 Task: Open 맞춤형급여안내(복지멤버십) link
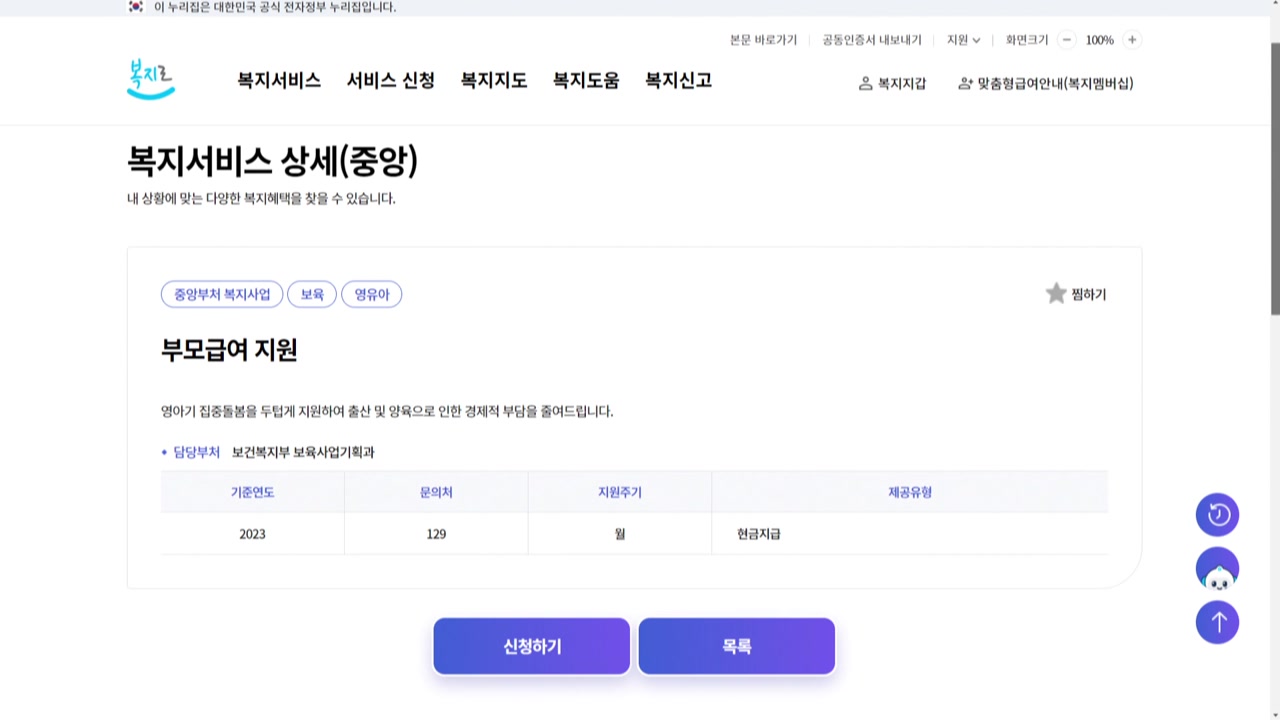[1046, 84]
